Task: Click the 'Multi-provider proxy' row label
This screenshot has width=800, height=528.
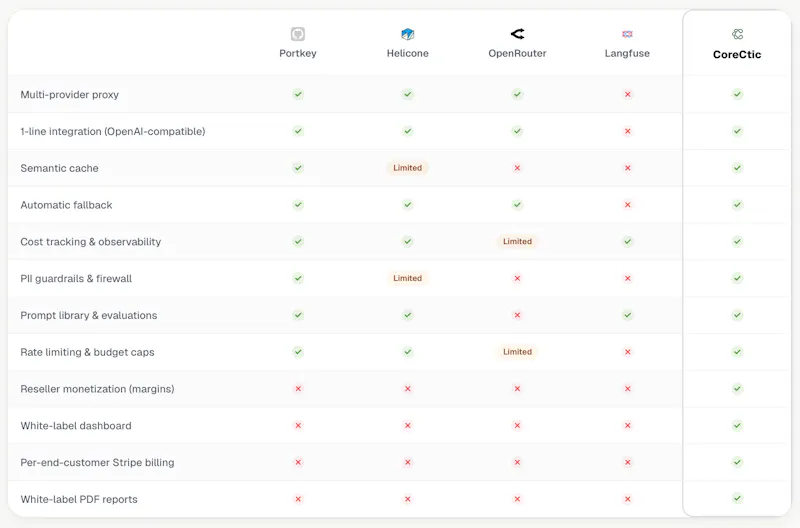Action: (69, 94)
